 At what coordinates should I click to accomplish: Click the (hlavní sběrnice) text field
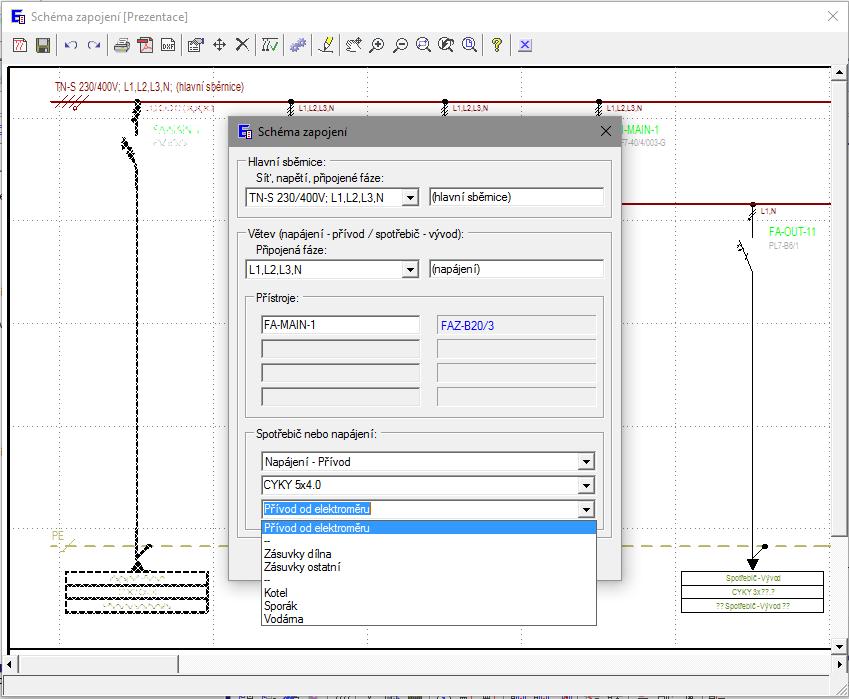517,197
